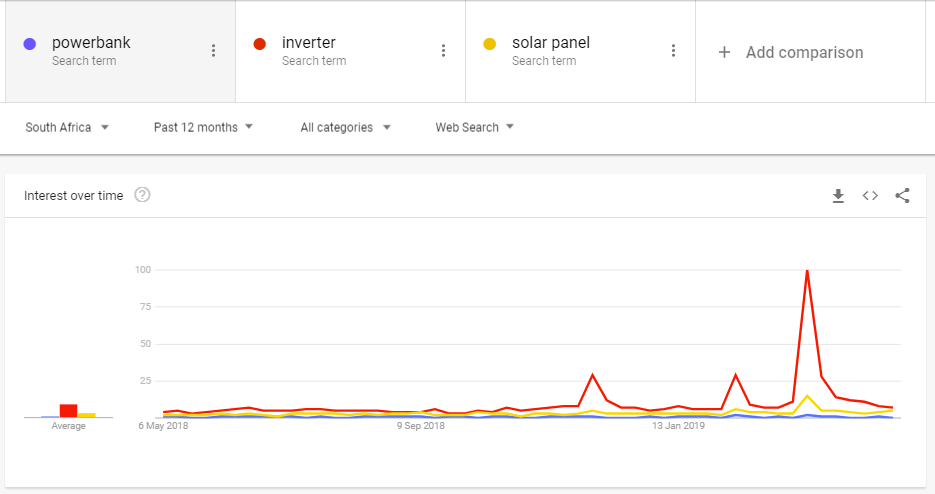This screenshot has width=935, height=494.
Task: Open more options for powerbank term
Action: [213, 51]
